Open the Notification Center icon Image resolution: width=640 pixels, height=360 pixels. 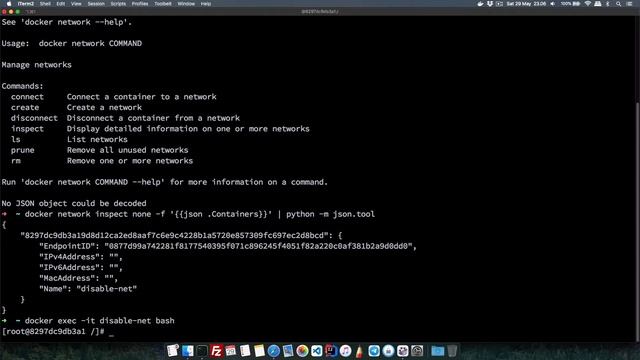[x=629, y=4]
